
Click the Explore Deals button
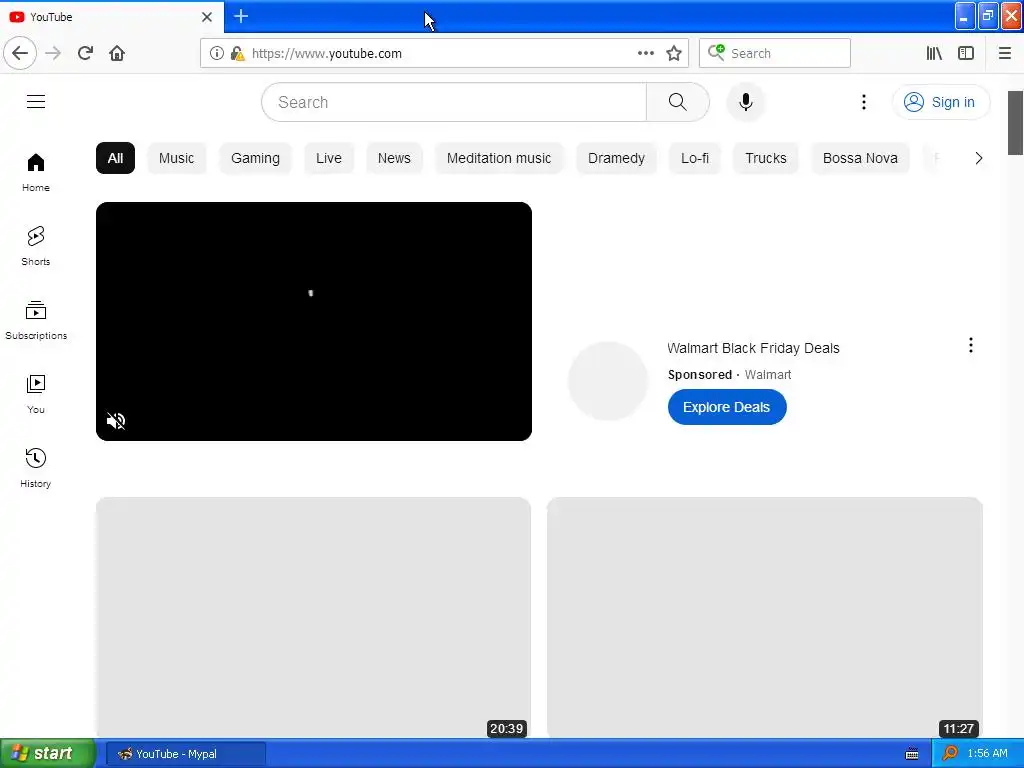(727, 407)
